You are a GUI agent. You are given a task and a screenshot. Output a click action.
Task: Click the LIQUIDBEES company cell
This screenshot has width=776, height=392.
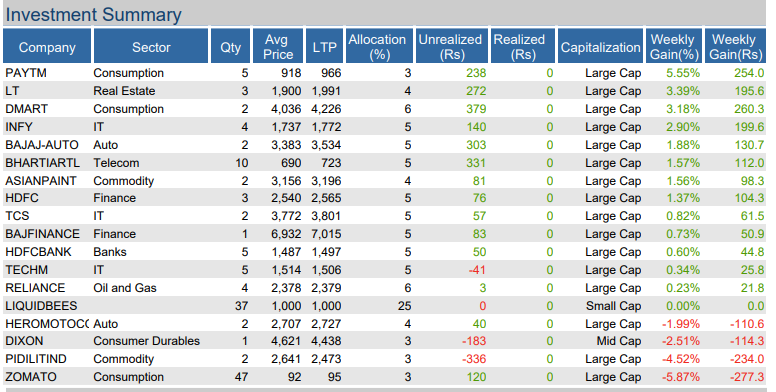click(41, 306)
